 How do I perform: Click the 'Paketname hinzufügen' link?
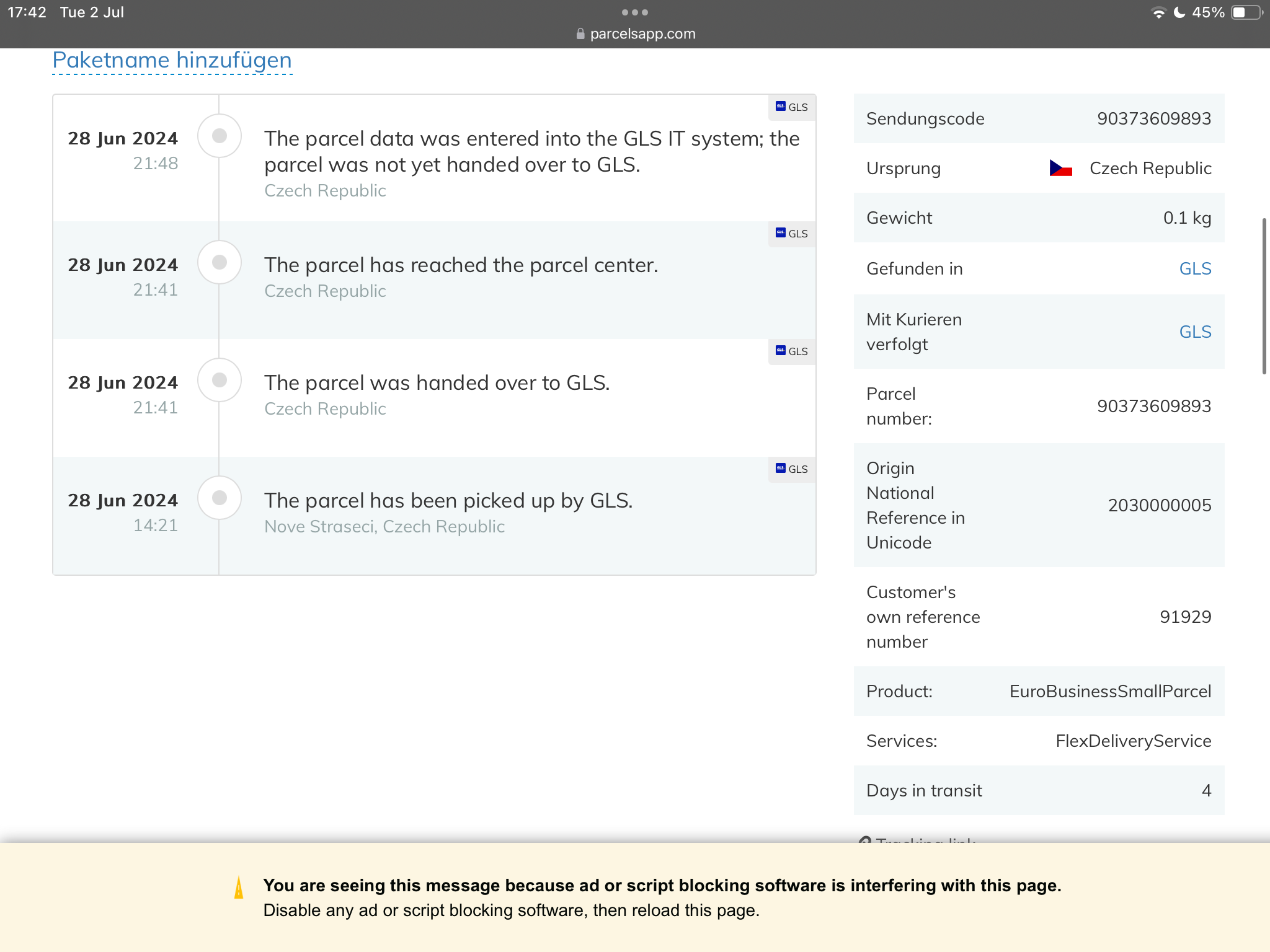point(172,61)
